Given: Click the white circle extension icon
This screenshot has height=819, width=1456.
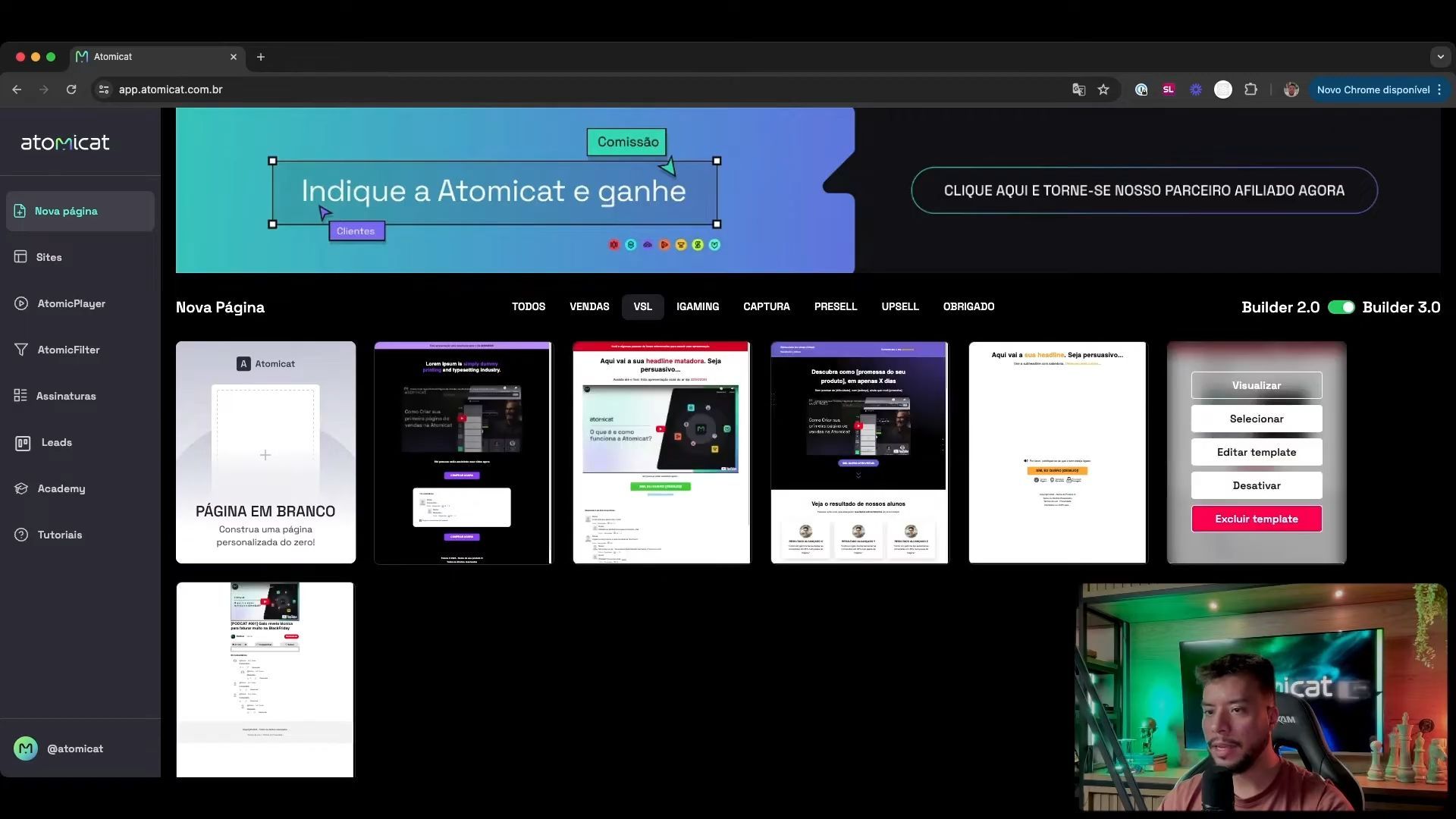Looking at the screenshot, I should 1223,89.
